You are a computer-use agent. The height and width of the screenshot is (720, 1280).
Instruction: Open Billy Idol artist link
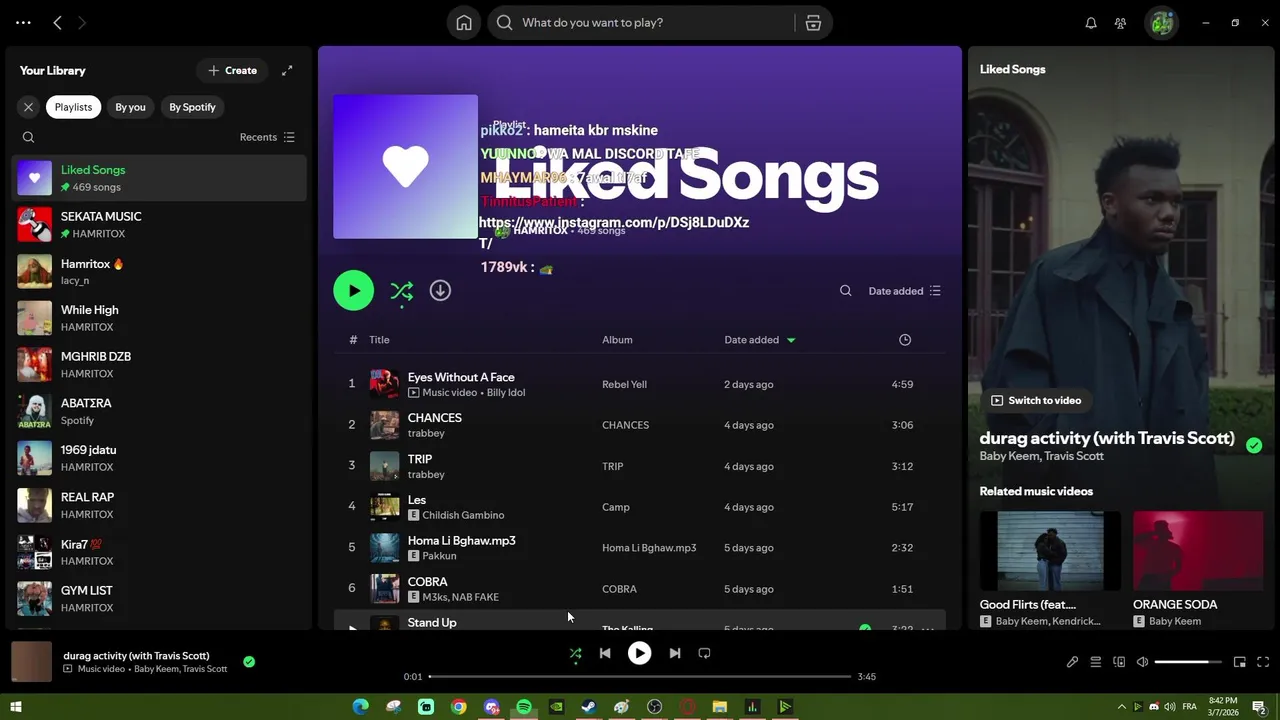point(506,393)
